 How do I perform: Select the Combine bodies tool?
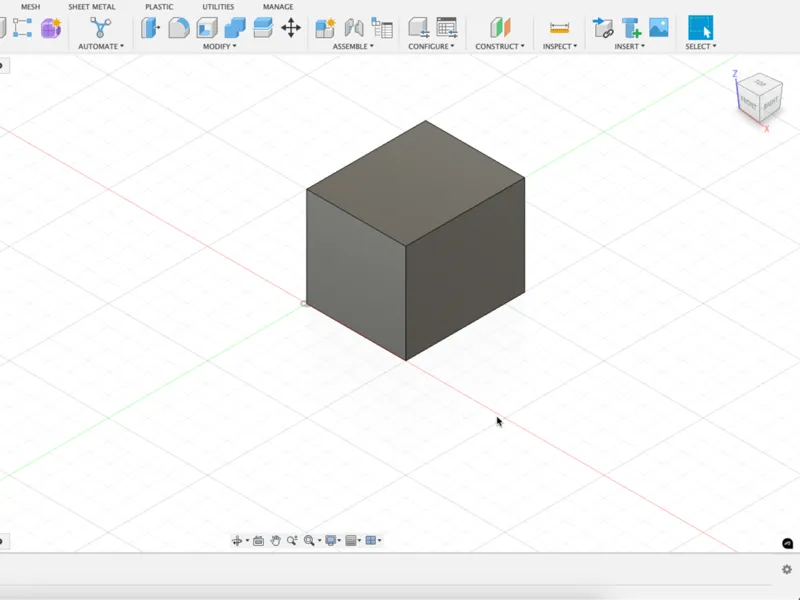point(235,28)
